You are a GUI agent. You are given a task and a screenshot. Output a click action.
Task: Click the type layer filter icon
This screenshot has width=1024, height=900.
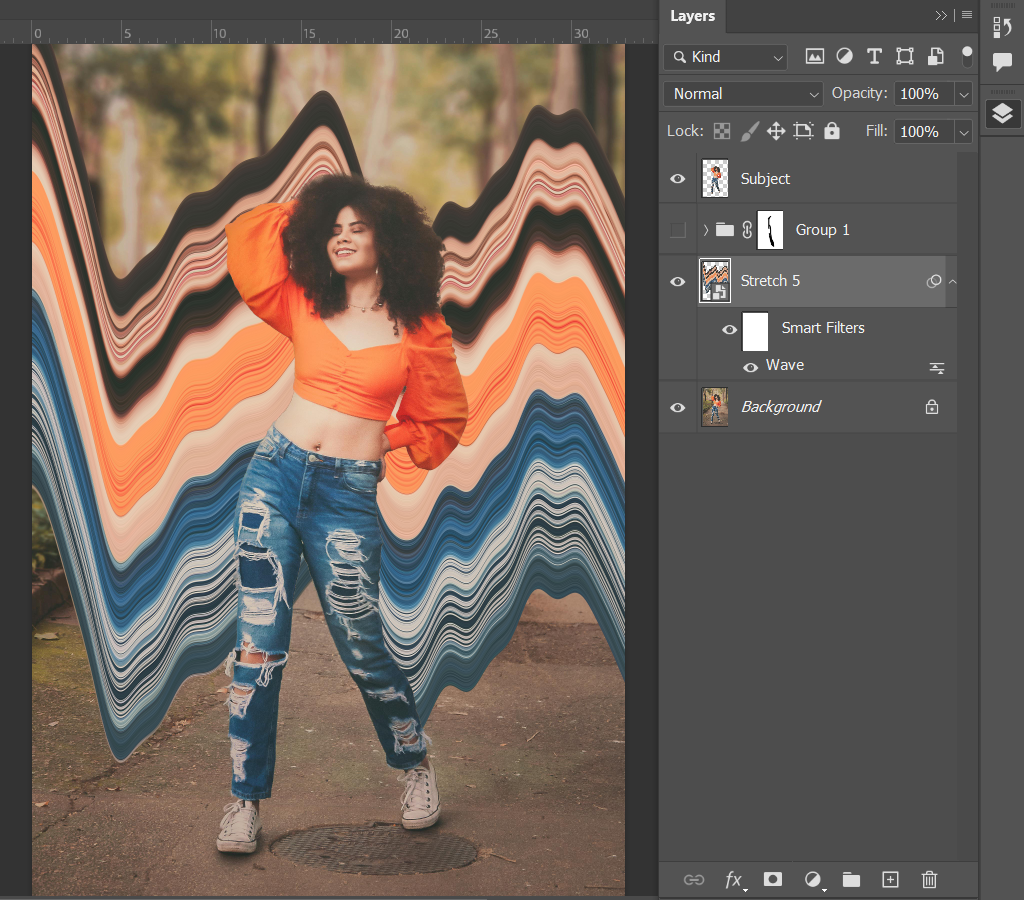click(875, 57)
